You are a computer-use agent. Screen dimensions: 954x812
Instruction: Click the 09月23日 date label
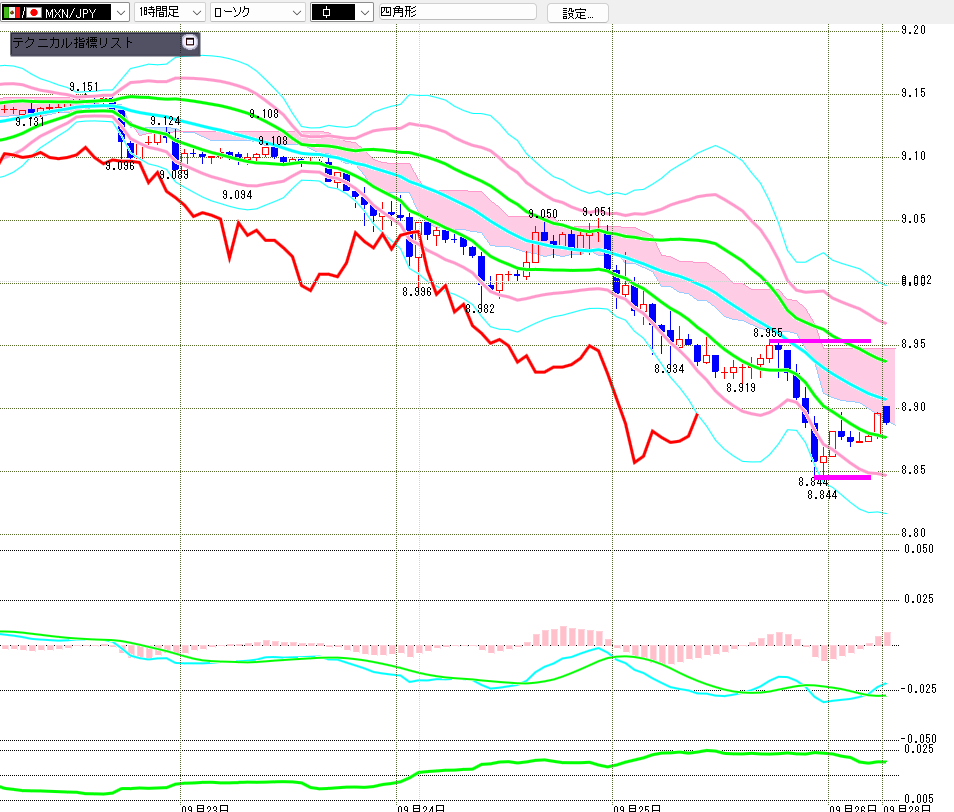click(205, 808)
